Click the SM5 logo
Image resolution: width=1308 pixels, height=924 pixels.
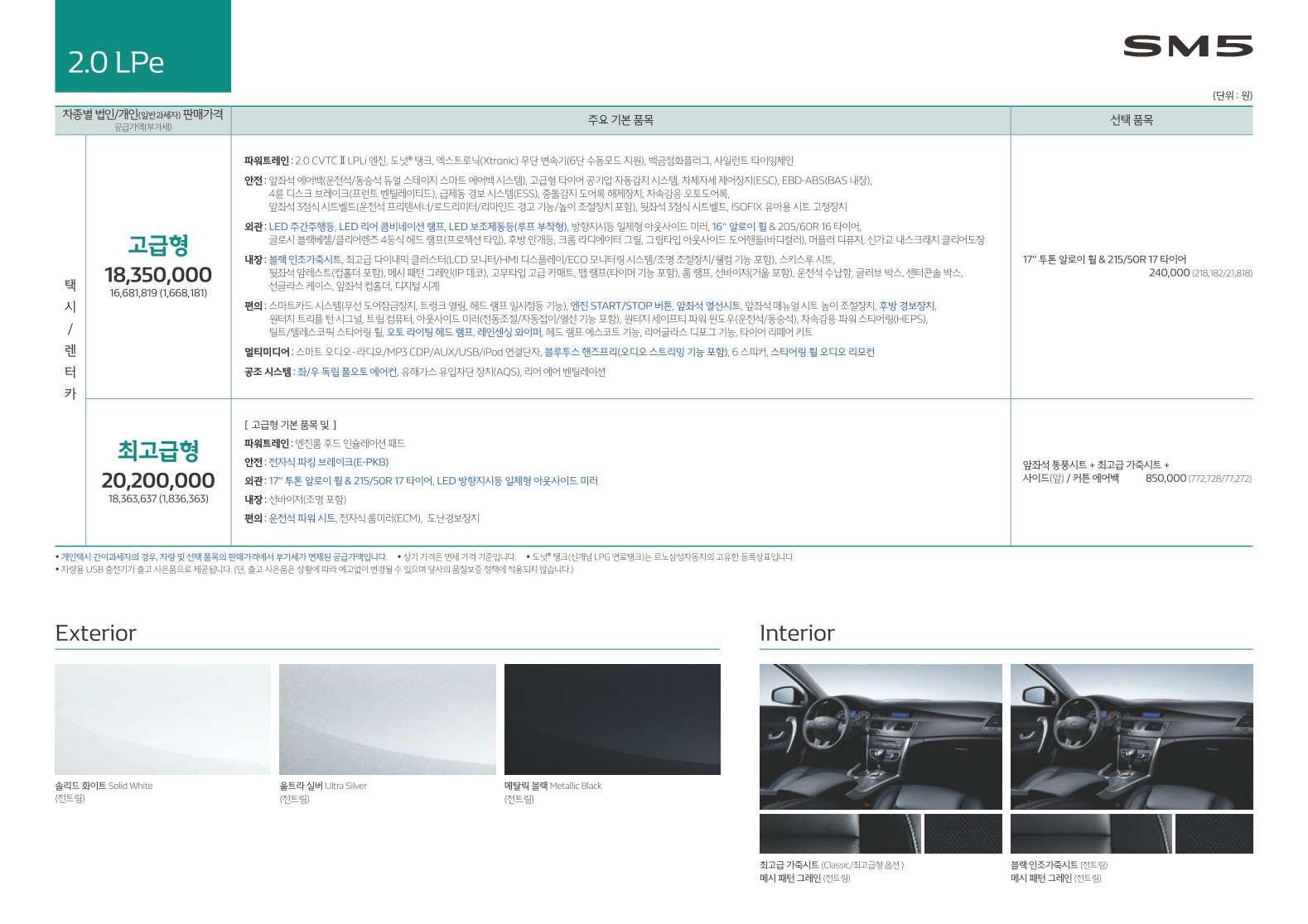tap(1187, 46)
